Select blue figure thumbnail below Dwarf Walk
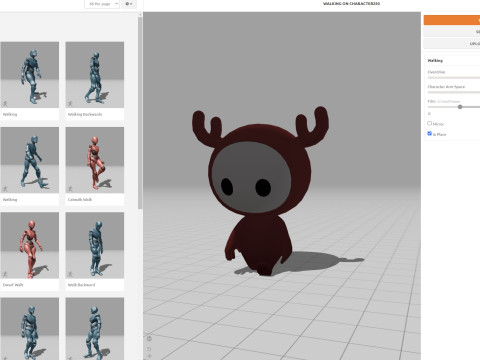The width and height of the screenshot is (480, 360). 29,329
